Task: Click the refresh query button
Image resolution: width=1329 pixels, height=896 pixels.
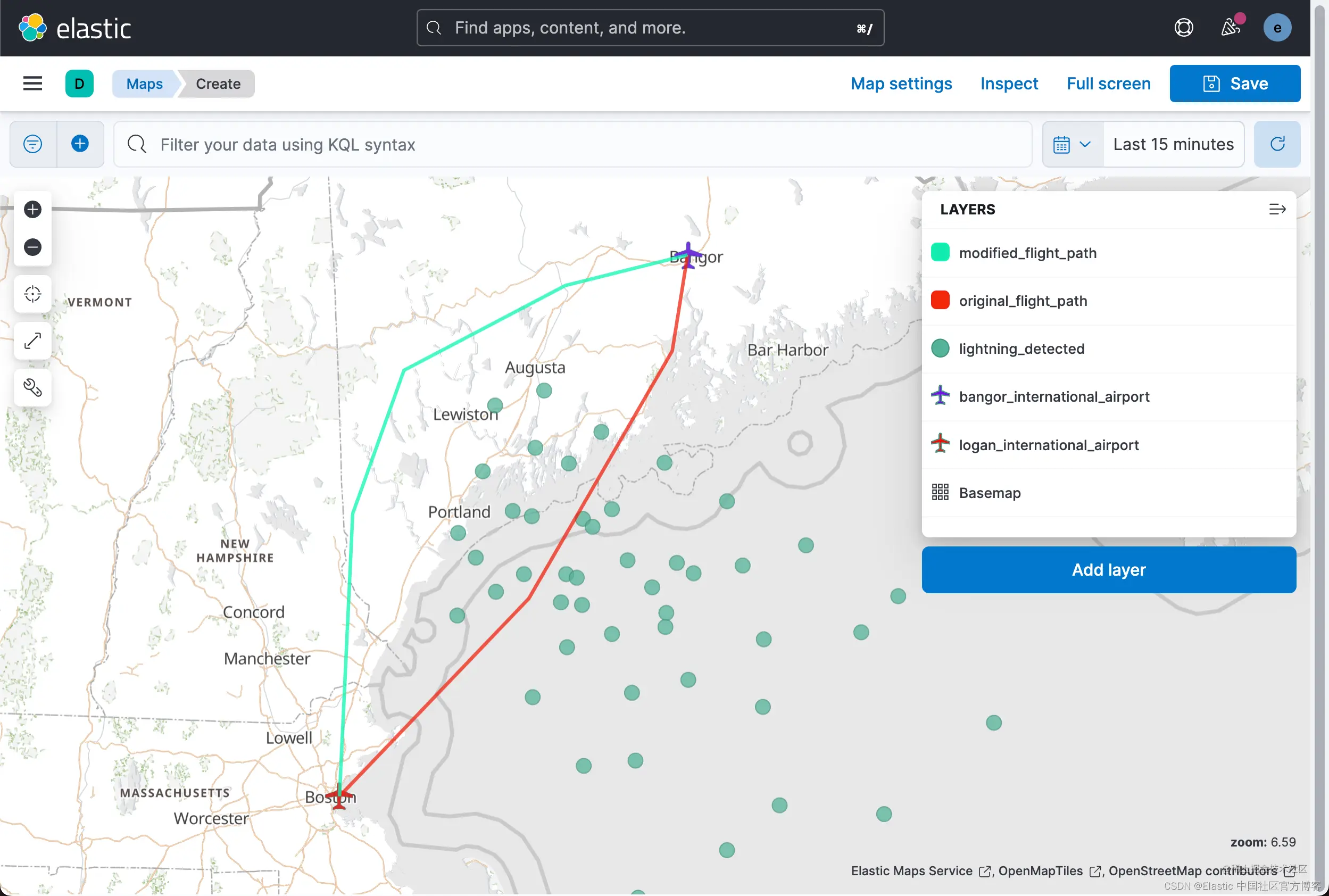Action: pos(1277,144)
